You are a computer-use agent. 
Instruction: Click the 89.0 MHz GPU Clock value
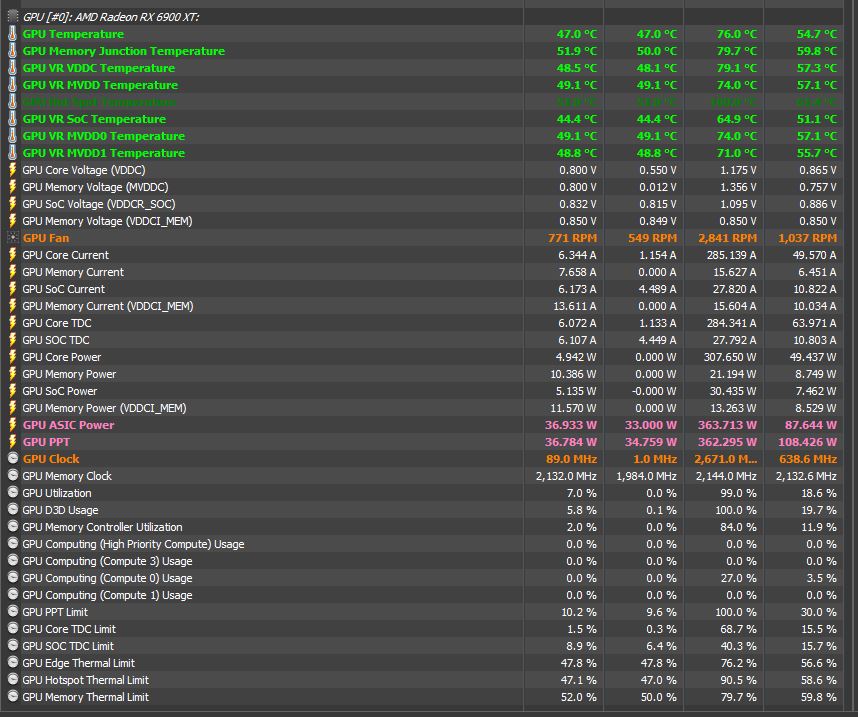tap(571, 459)
